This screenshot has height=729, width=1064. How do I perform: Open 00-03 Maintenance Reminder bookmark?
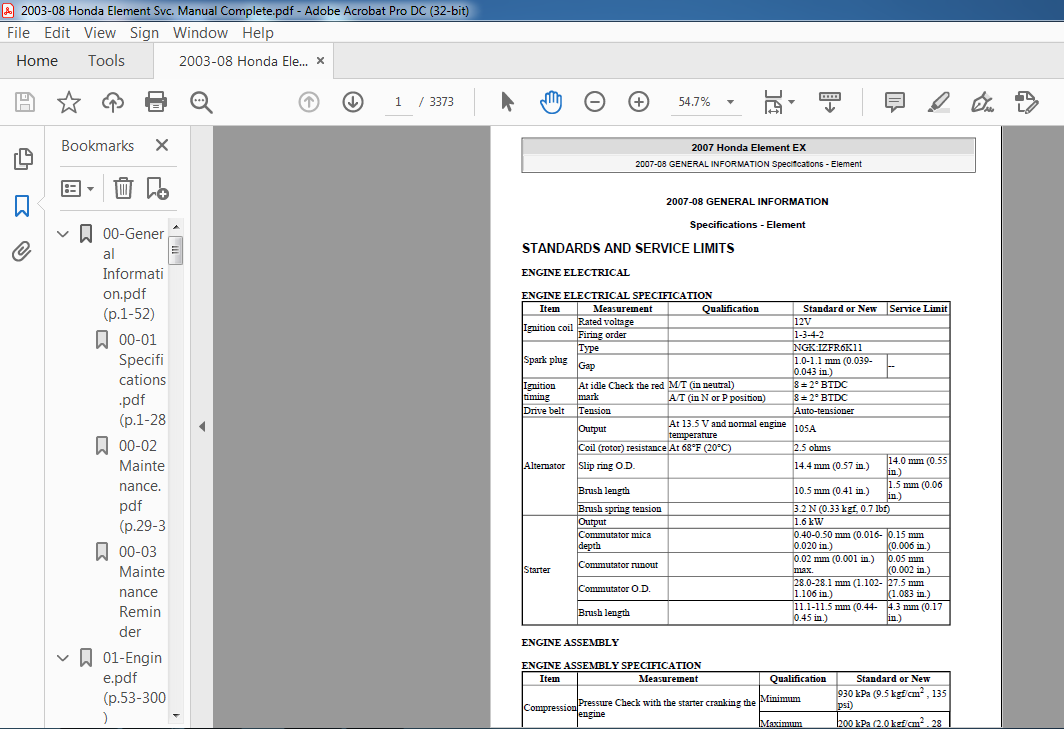coord(142,591)
